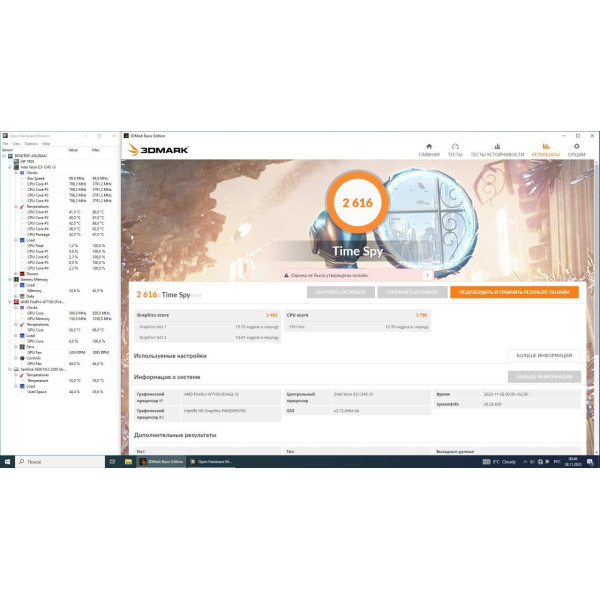Screen dimensions: 600x600
Task: Open the Windows Start menu
Action: point(7,462)
